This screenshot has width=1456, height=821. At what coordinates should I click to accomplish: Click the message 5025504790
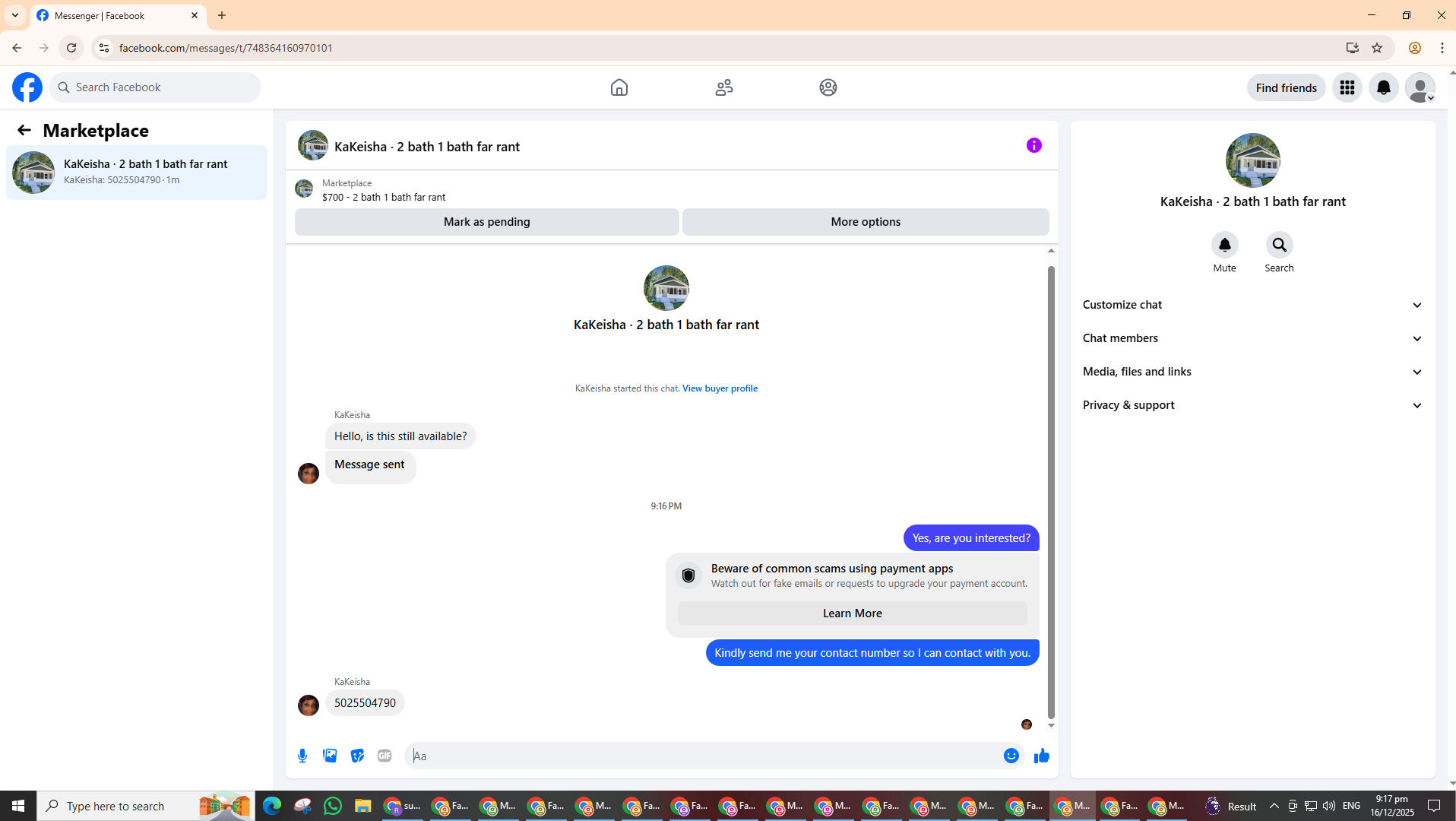pyautogui.click(x=366, y=703)
